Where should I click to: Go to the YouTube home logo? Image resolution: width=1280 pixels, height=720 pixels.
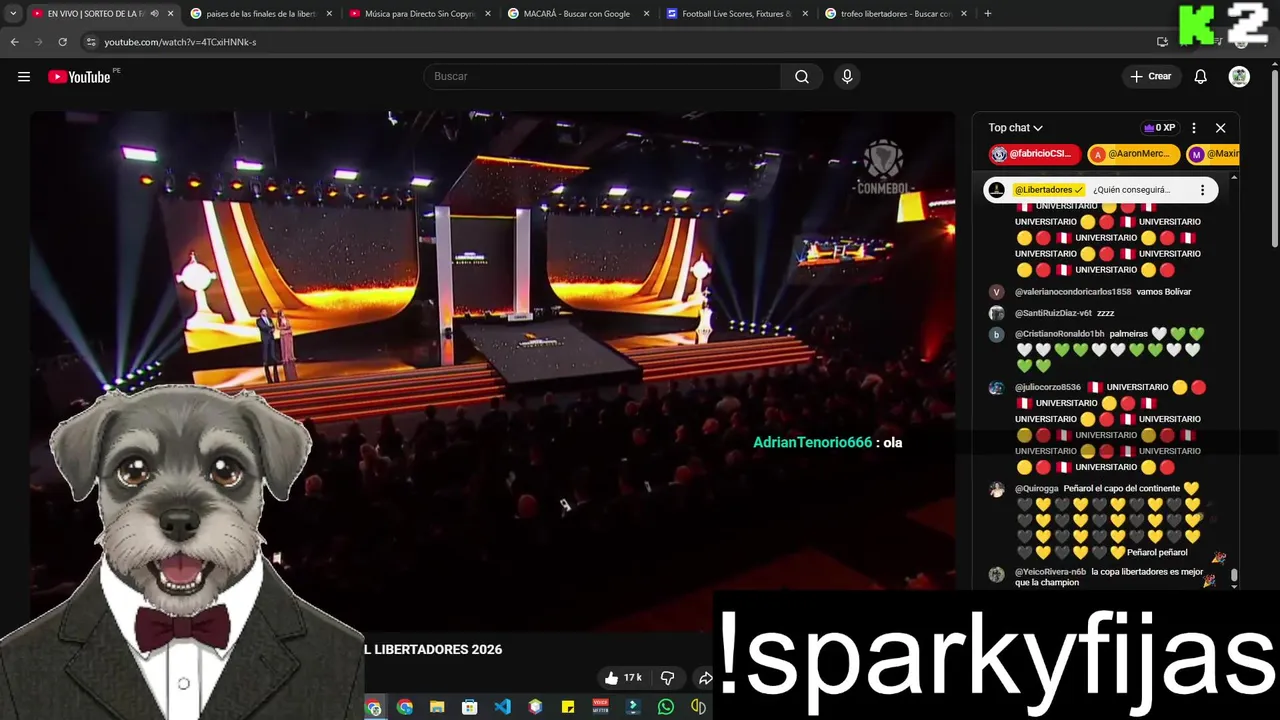coord(79,77)
